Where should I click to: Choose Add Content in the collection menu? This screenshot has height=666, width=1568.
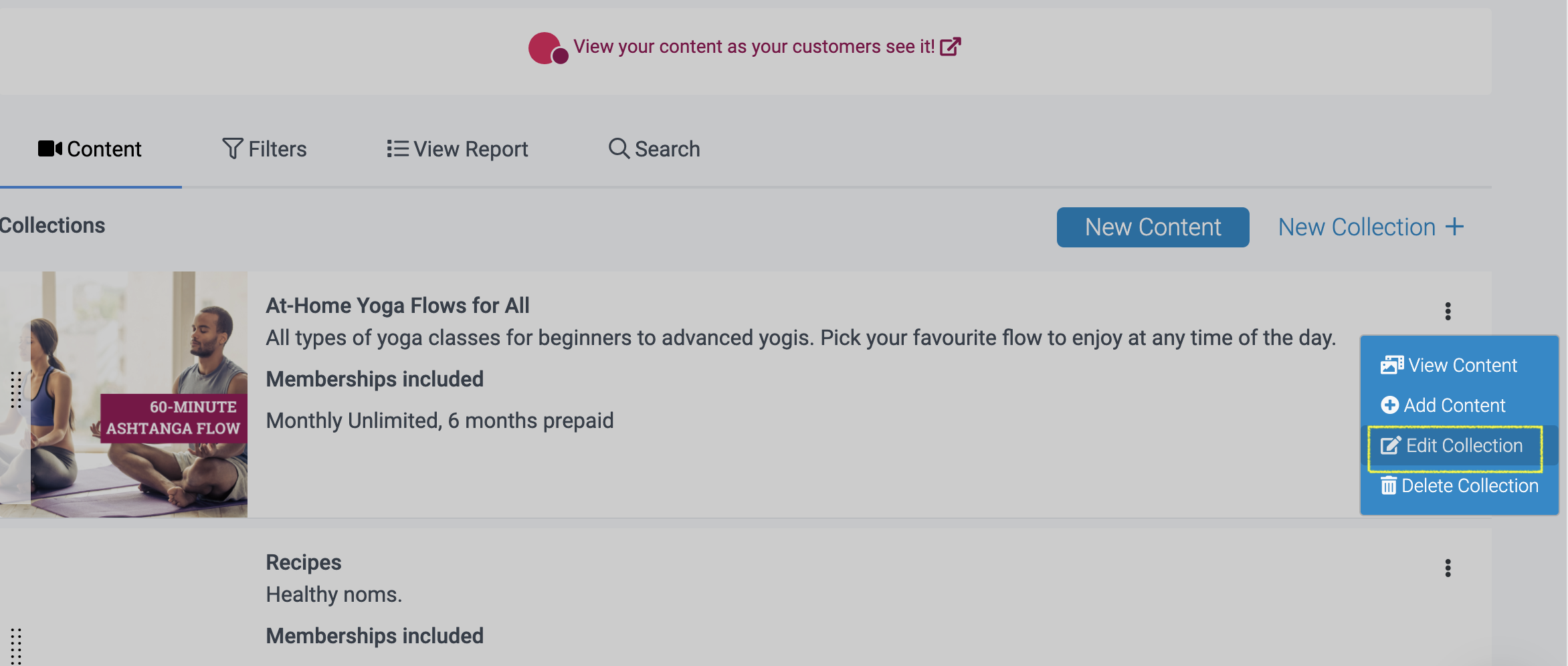(1444, 405)
